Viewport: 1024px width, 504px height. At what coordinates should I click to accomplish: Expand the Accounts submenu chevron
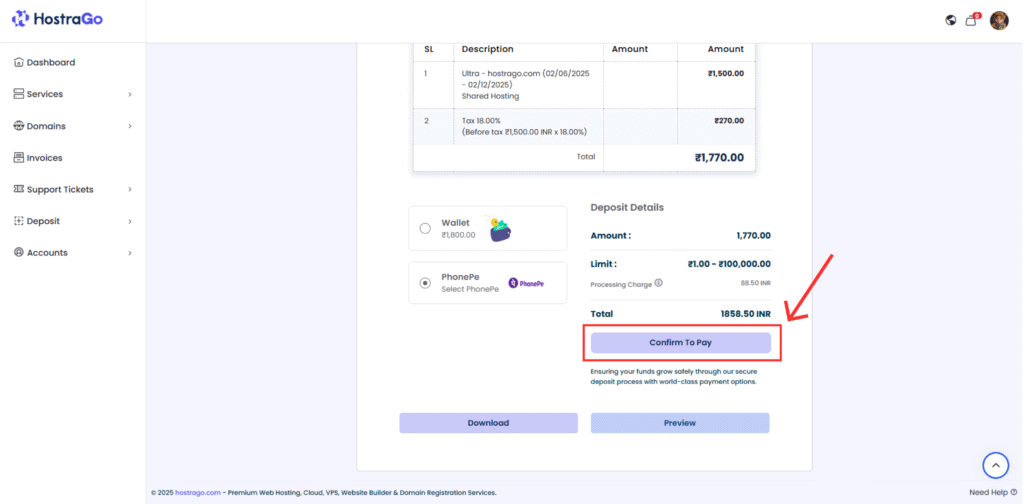click(130, 253)
